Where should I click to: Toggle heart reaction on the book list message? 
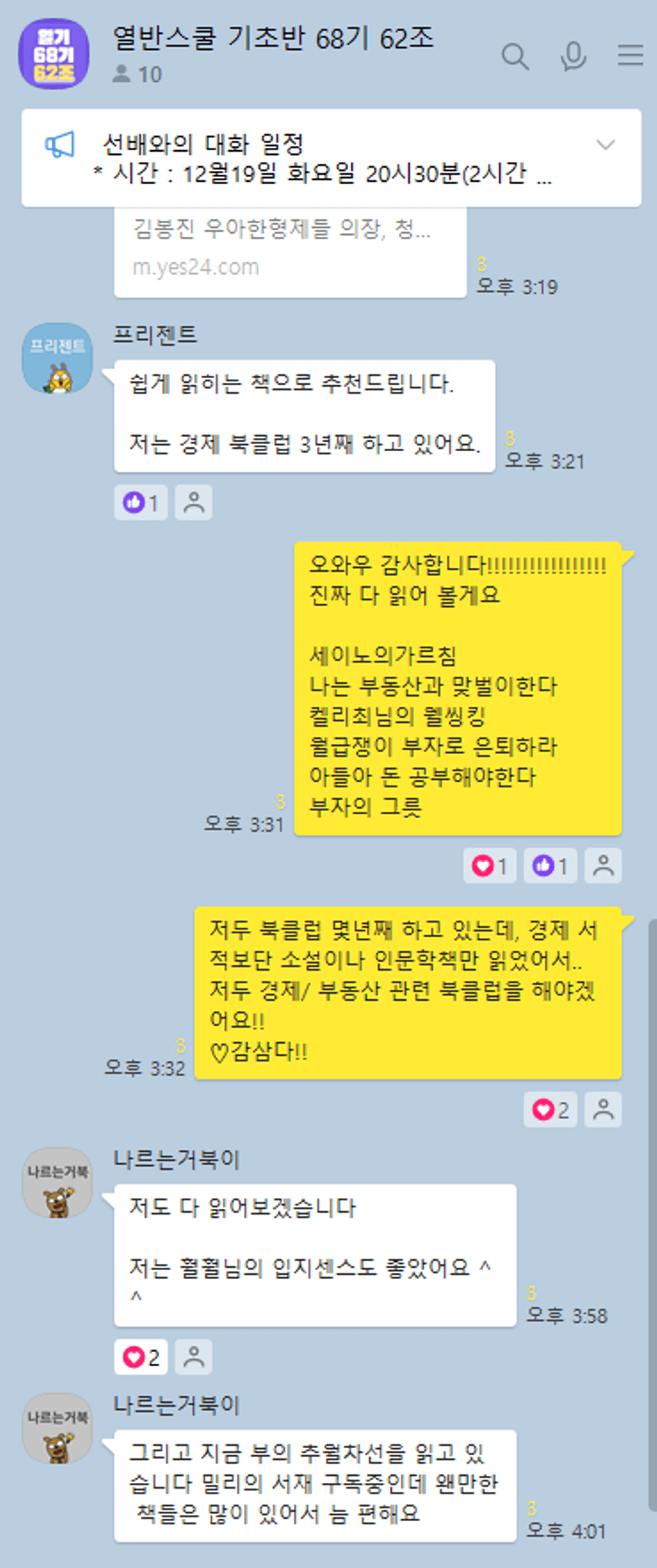(x=490, y=866)
